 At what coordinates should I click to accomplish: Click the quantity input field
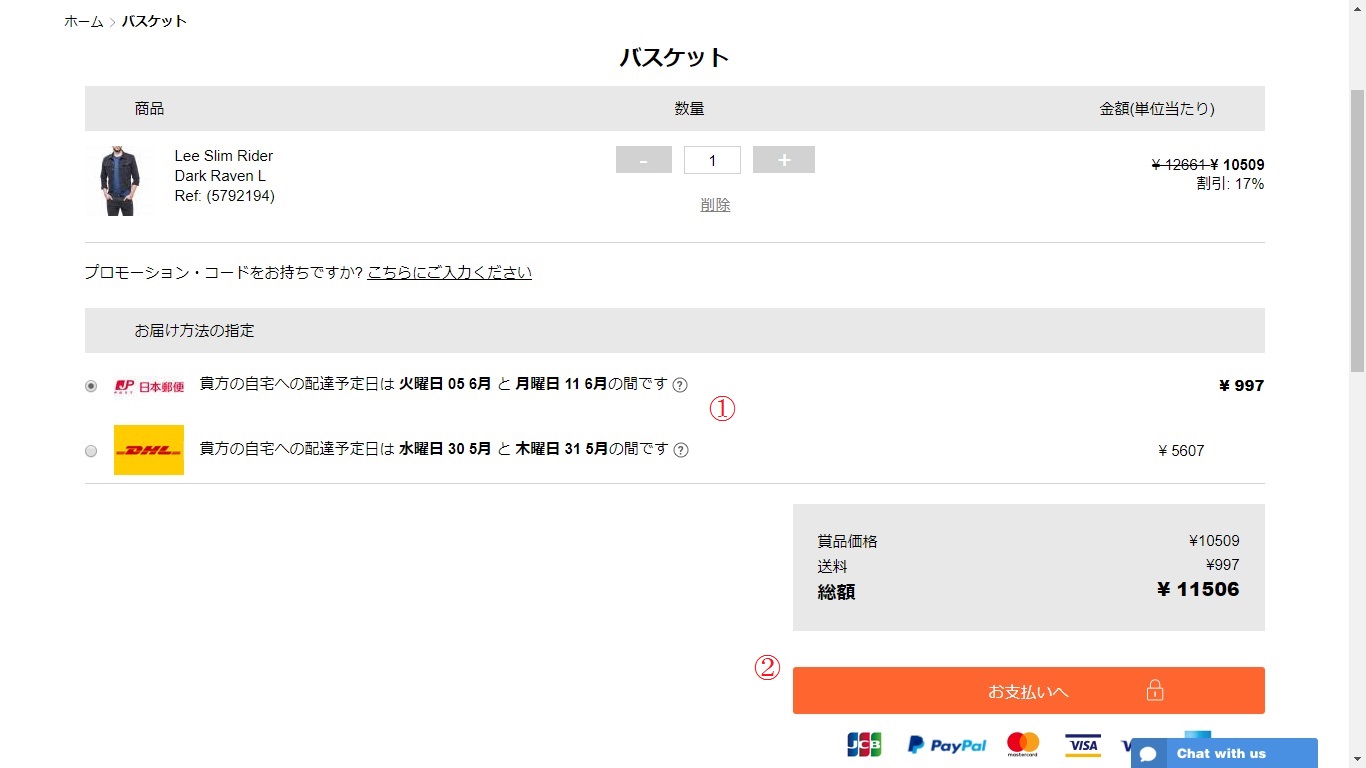point(712,160)
